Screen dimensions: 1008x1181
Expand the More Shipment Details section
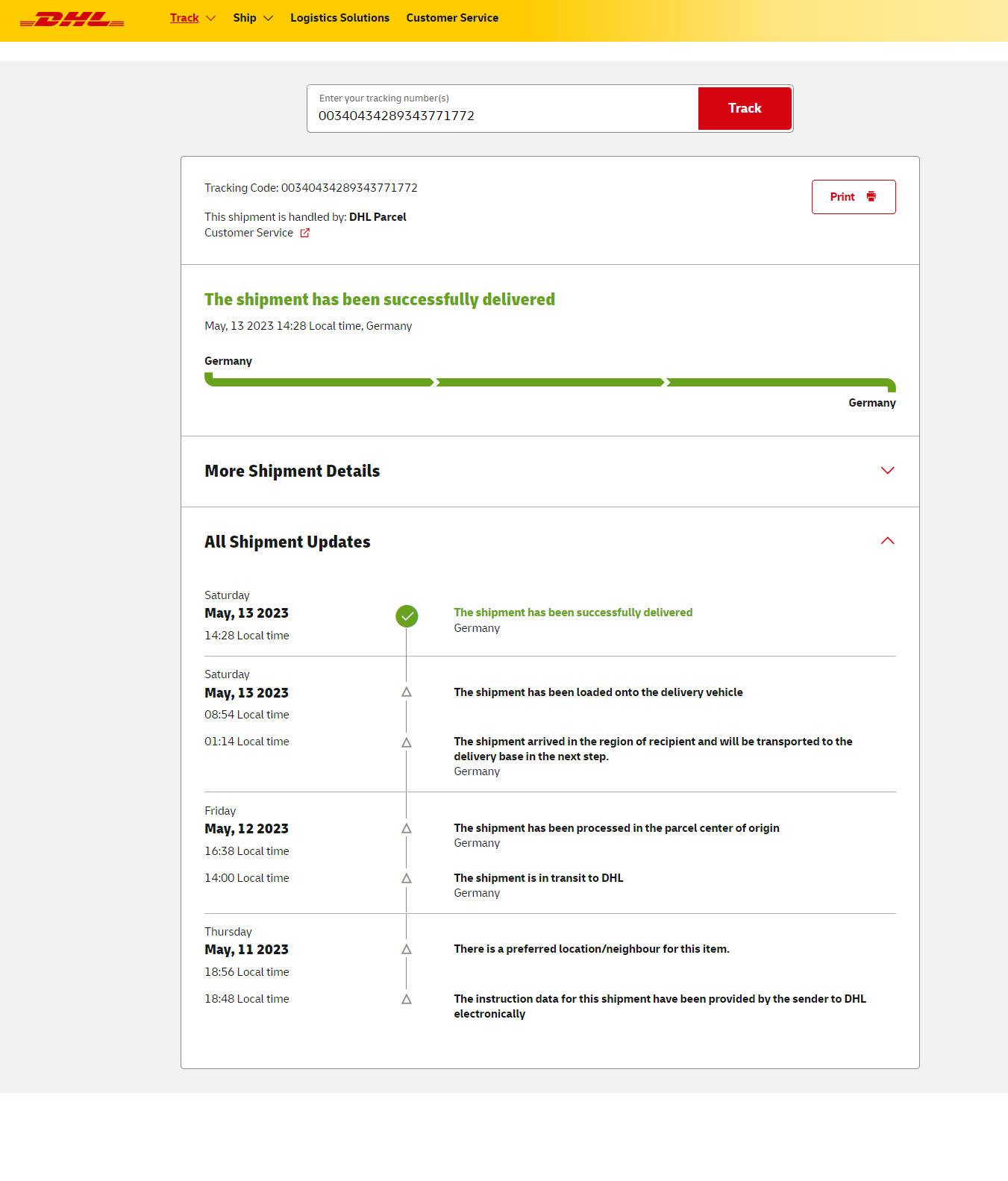click(887, 471)
